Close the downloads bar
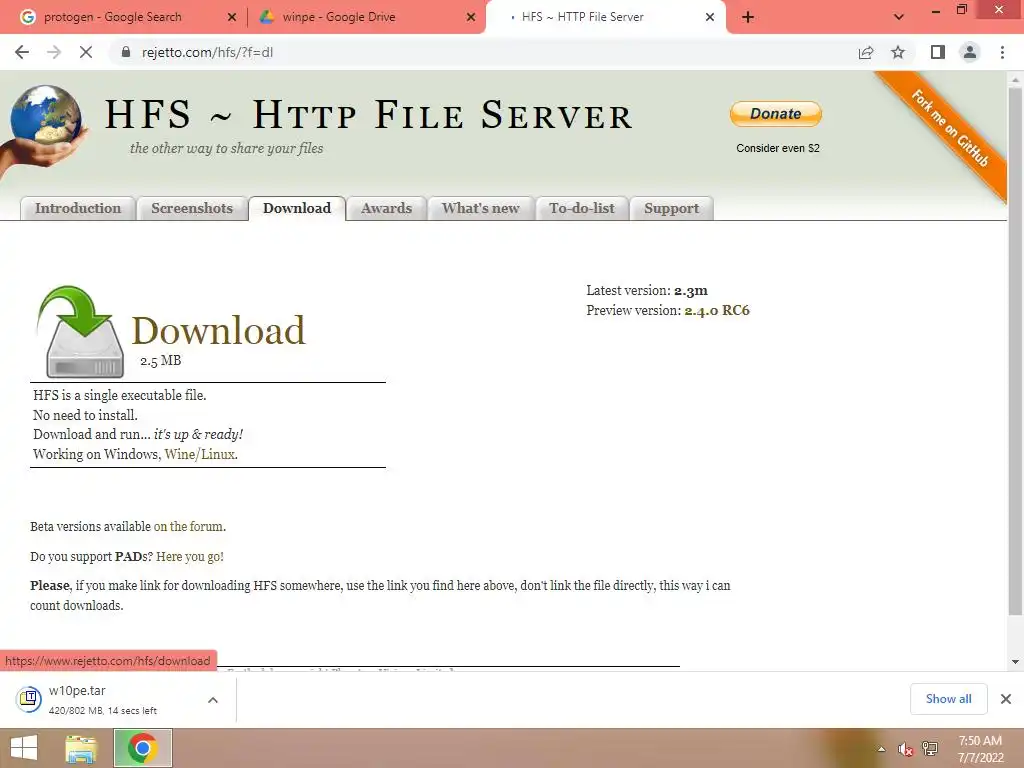 [1006, 699]
